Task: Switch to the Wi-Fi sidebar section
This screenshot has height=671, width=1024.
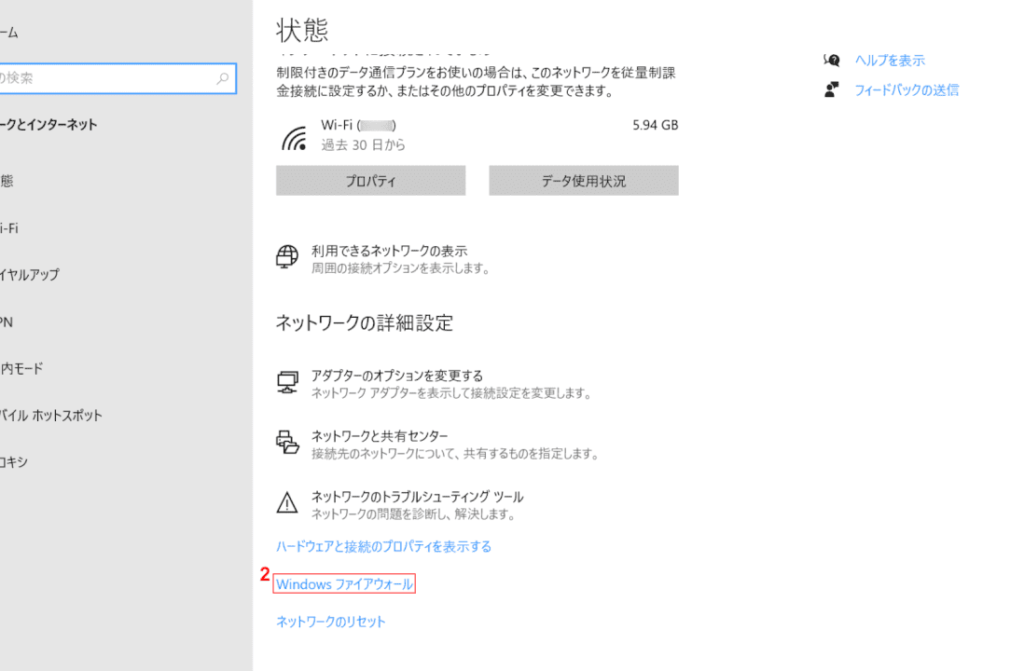Action: (x=10, y=228)
